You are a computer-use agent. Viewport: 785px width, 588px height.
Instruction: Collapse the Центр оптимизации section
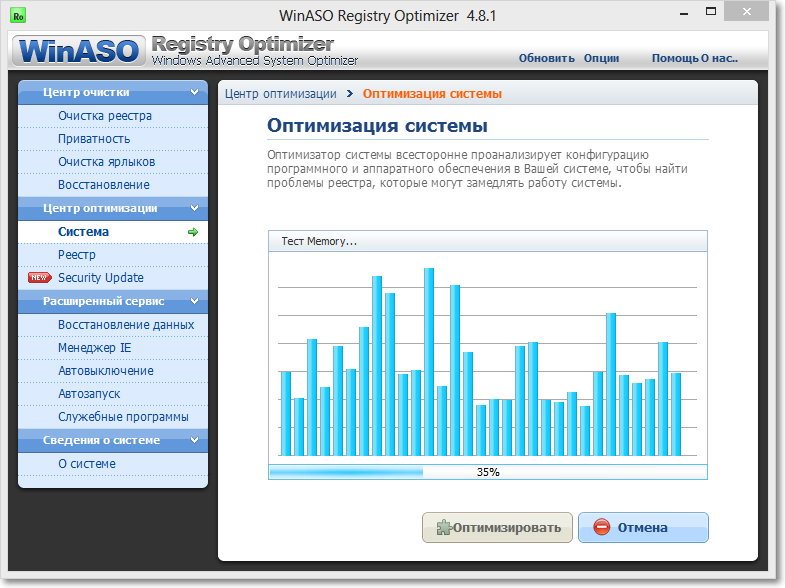194,209
